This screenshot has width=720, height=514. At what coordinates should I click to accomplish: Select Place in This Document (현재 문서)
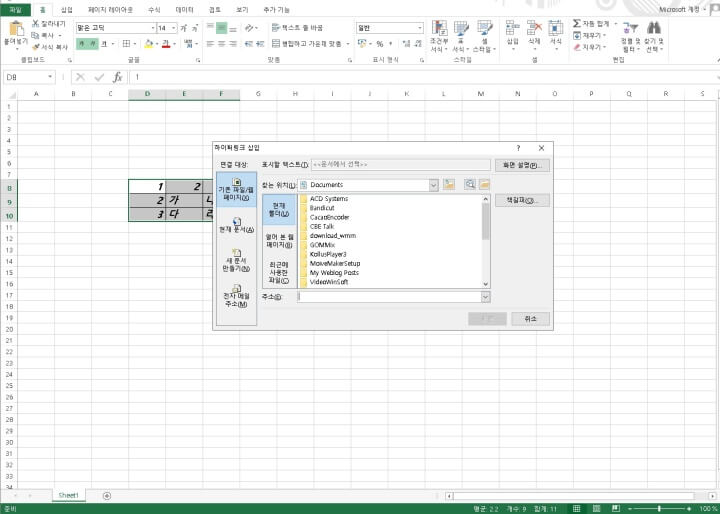(x=236, y=225)
